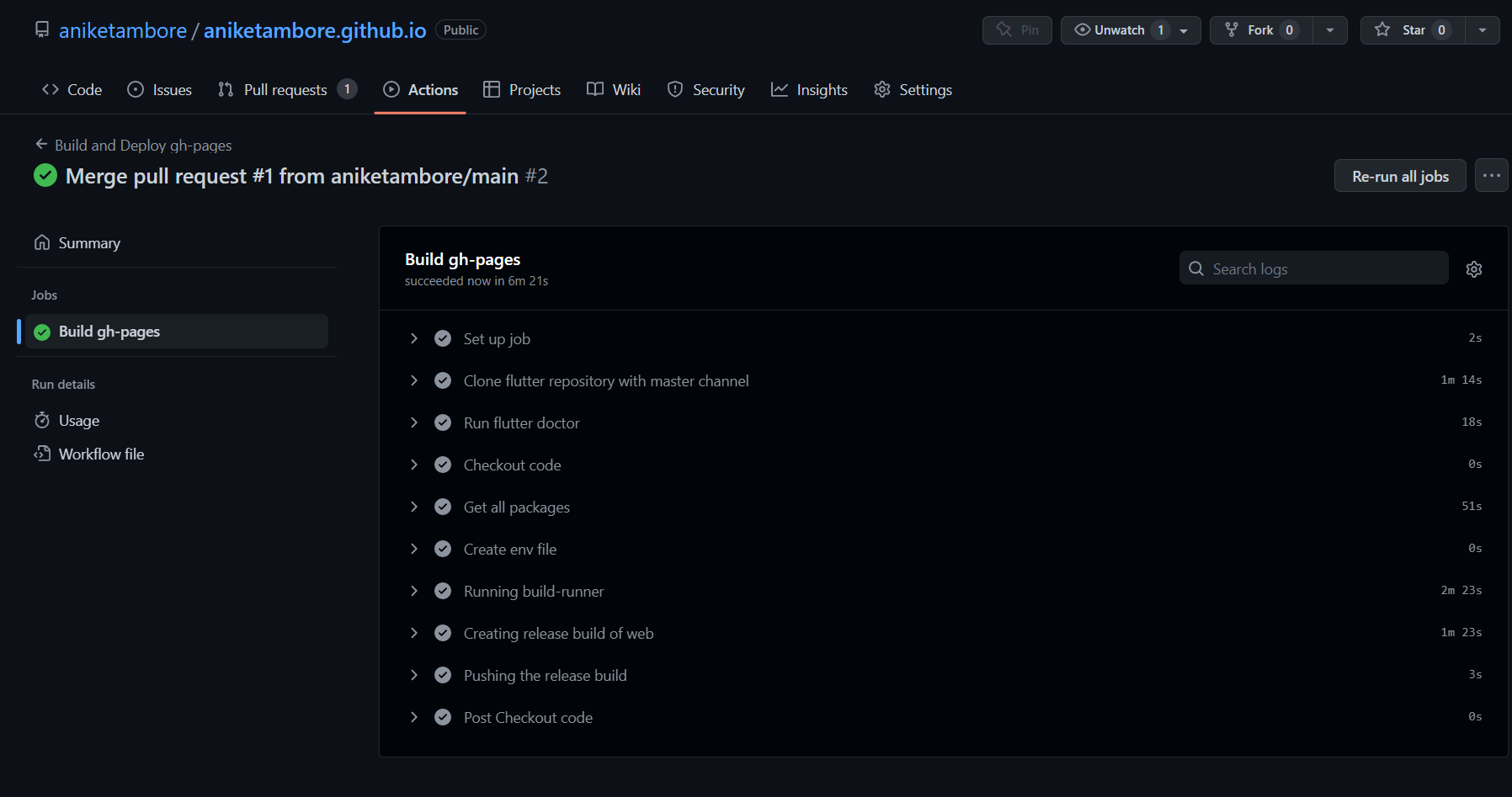Click the check icon for Running build-runner

click(443, 591)
